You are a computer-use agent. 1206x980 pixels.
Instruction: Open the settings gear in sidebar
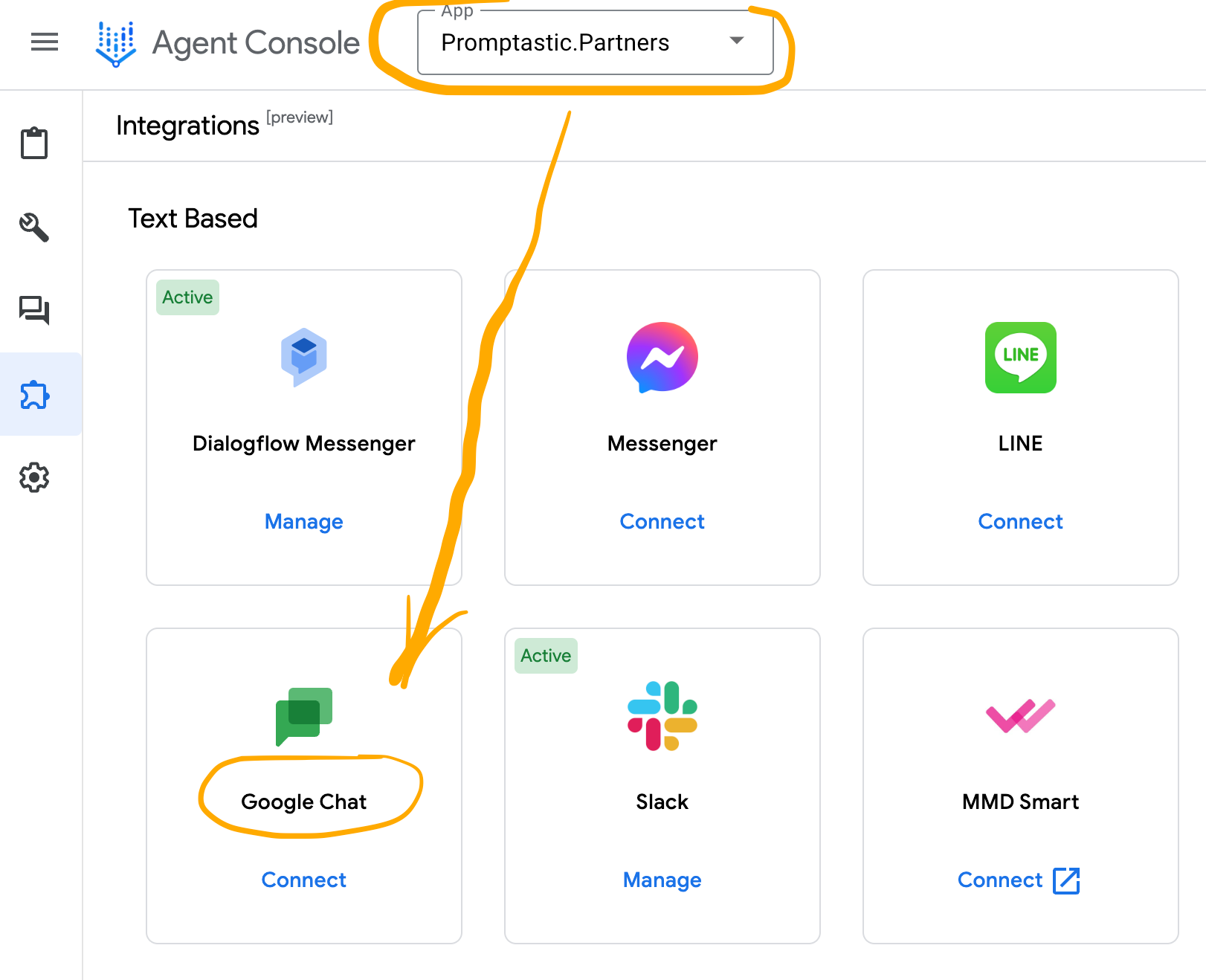[x=34, y=477]
